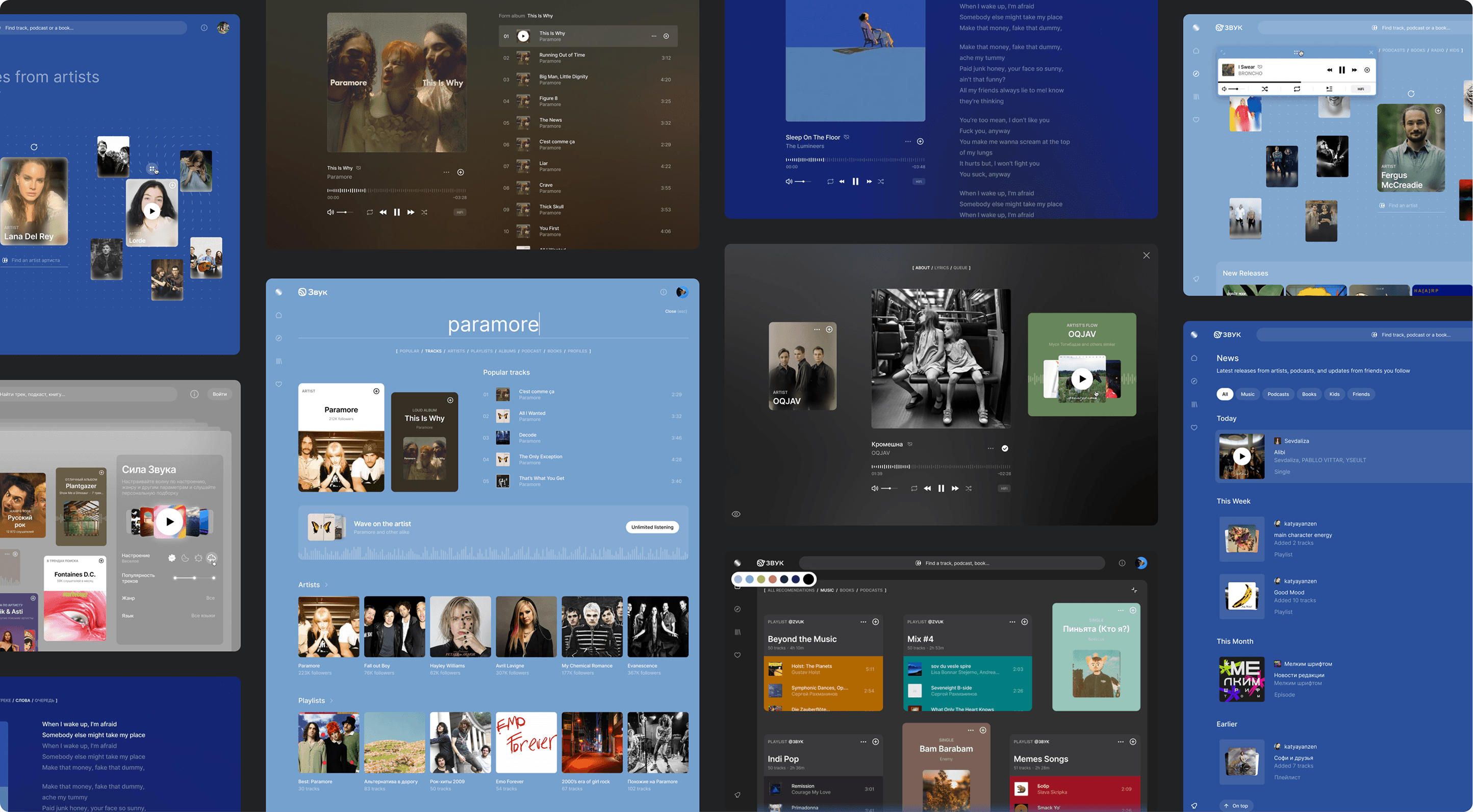Toggle the added checkmark on Кромешна track

[1005, 448]
